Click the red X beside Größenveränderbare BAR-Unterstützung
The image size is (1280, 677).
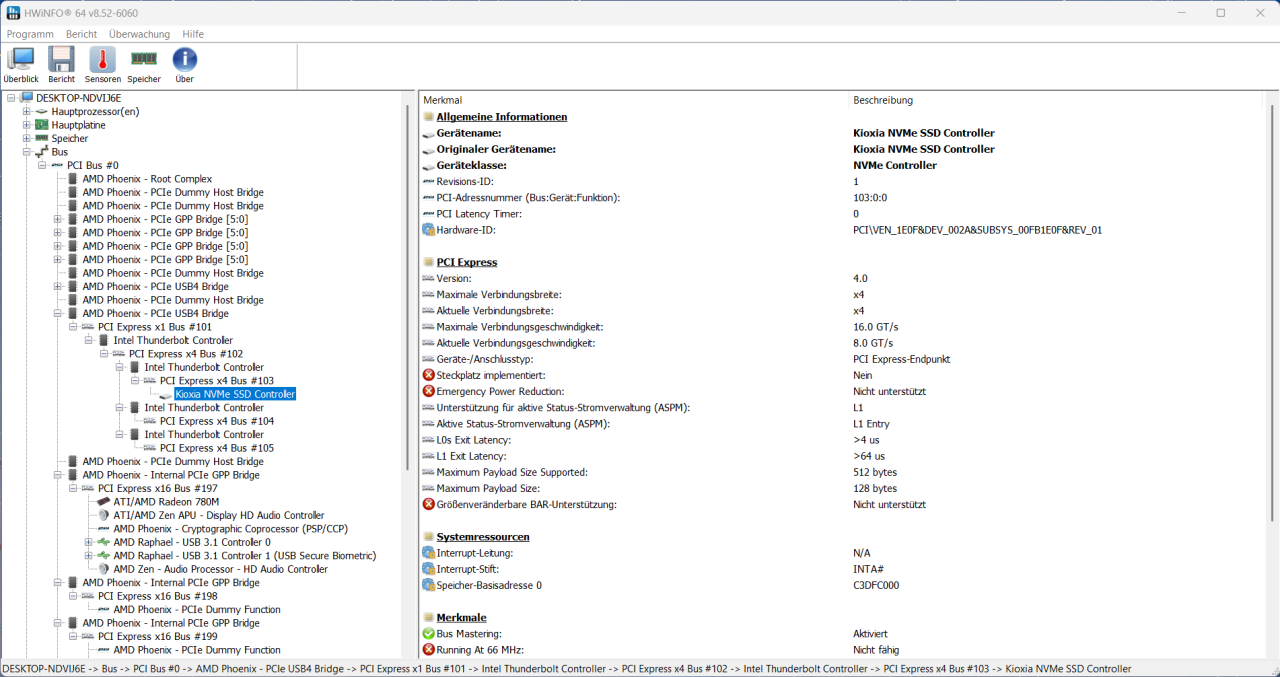(x=428, y=505)
